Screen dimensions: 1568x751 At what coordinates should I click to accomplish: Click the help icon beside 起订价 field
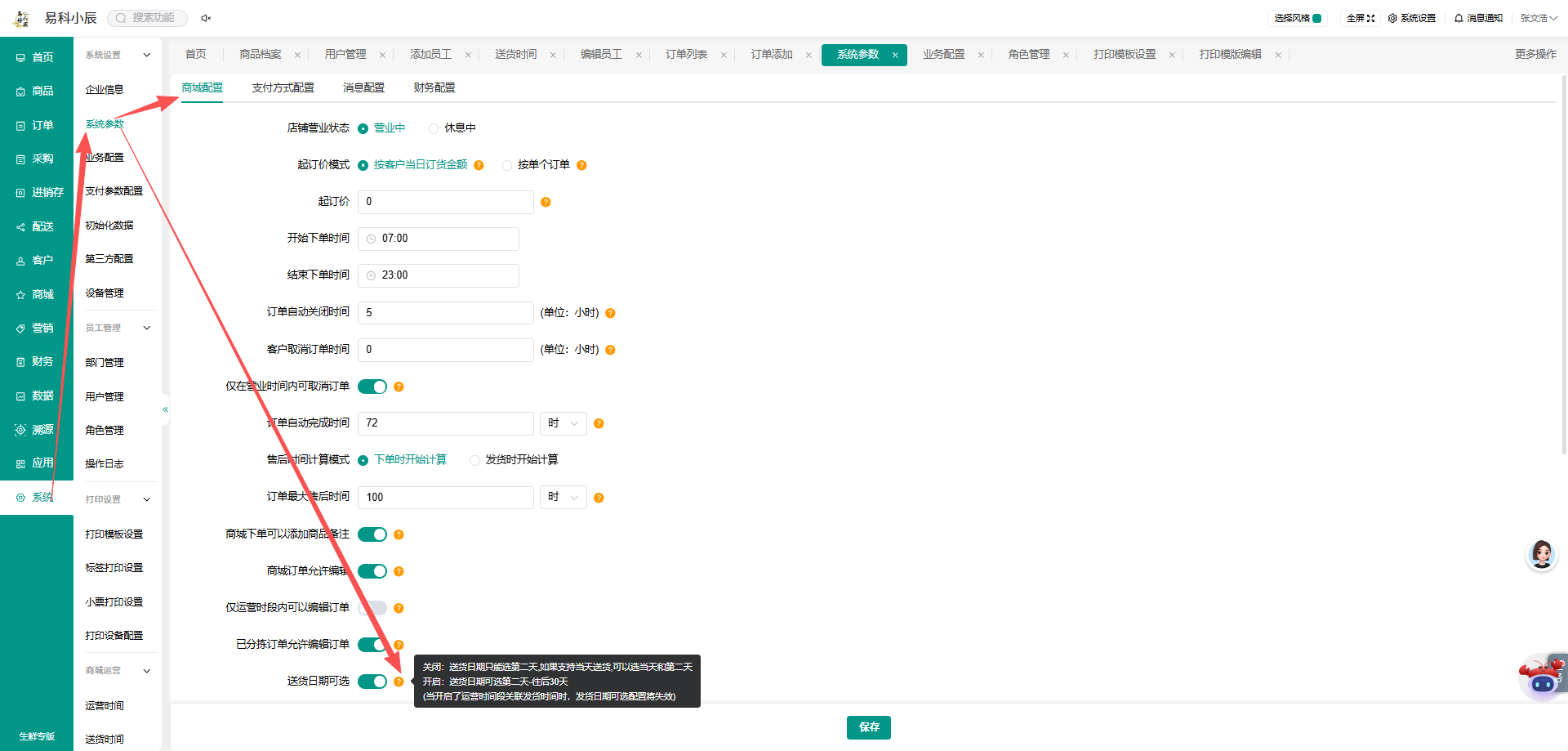(546, 202)
